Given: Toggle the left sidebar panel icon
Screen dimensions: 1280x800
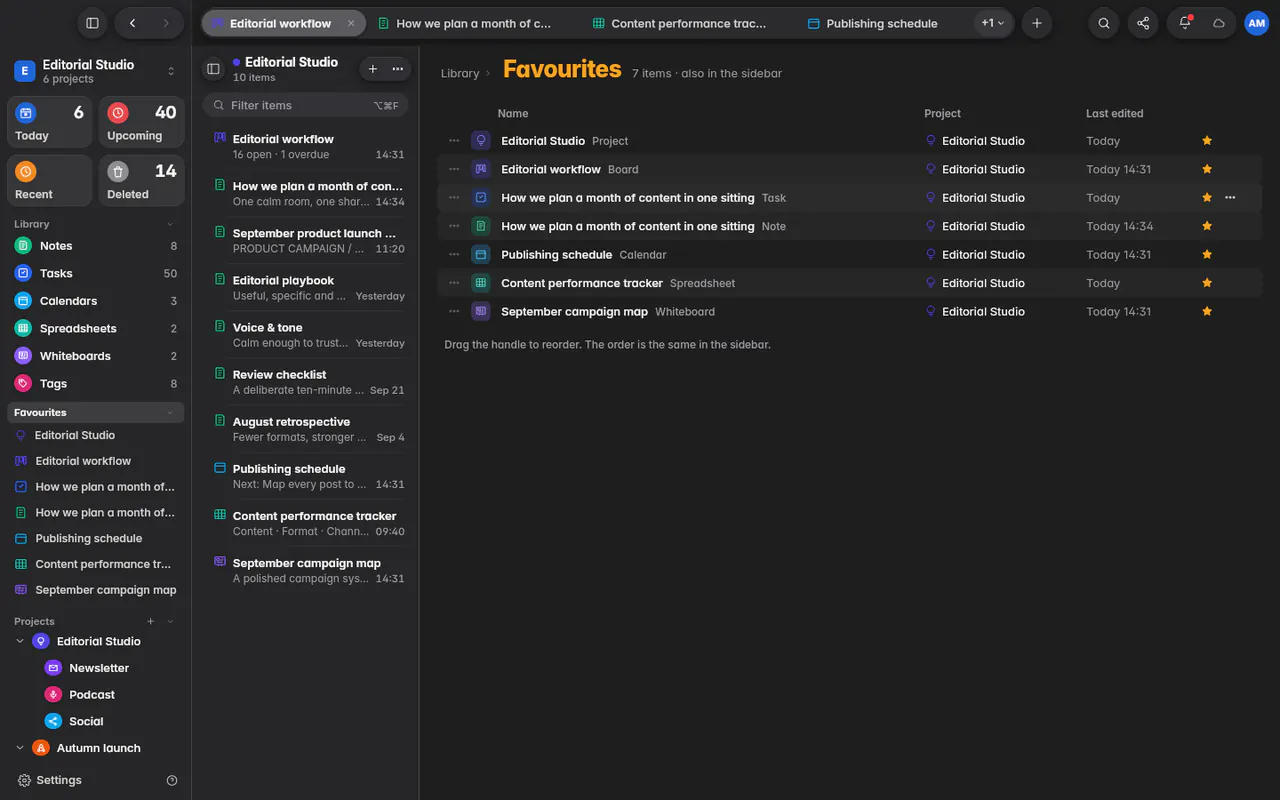Looking at the screenshot, I should (92, 23).
